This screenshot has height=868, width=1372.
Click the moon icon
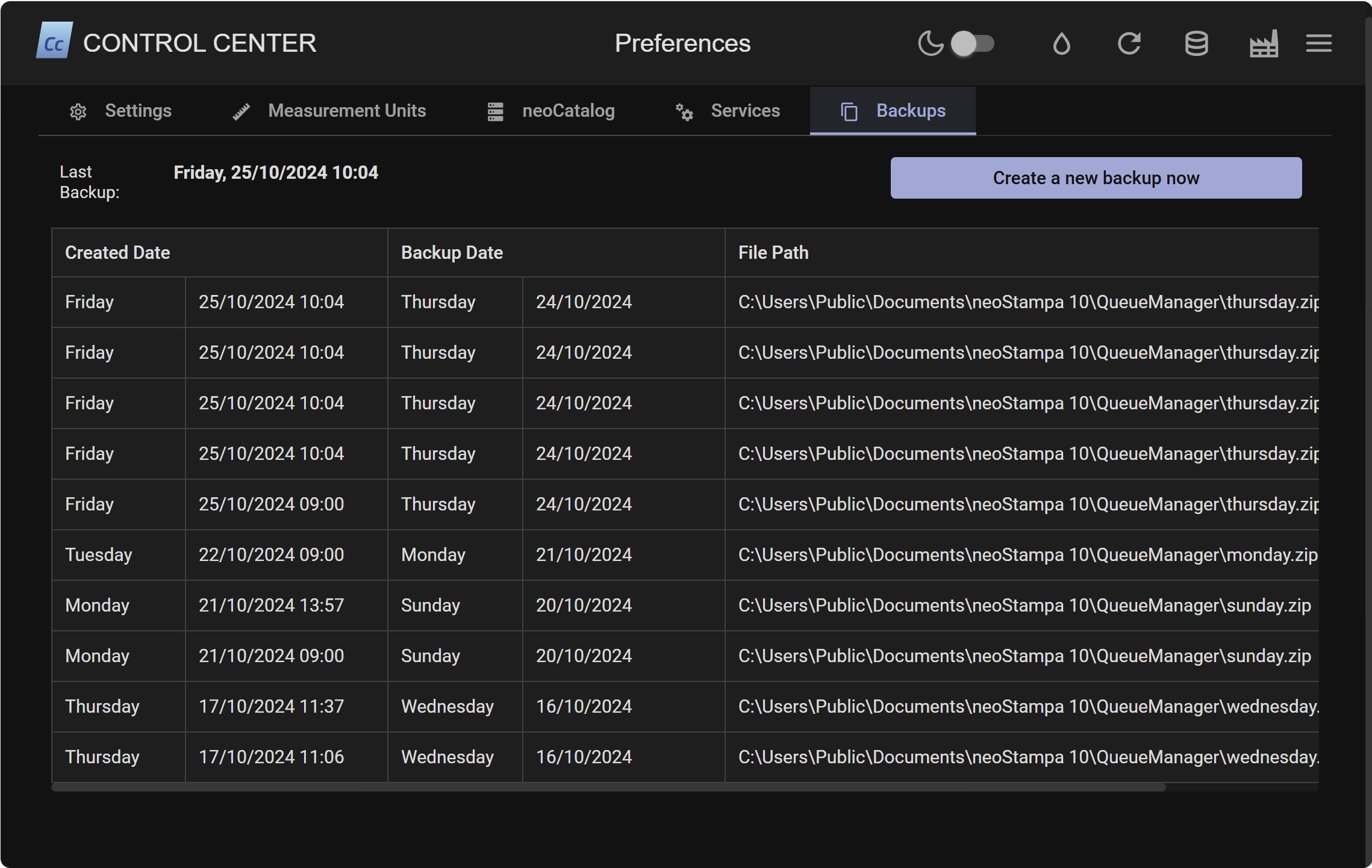click(x=930, y=43)
